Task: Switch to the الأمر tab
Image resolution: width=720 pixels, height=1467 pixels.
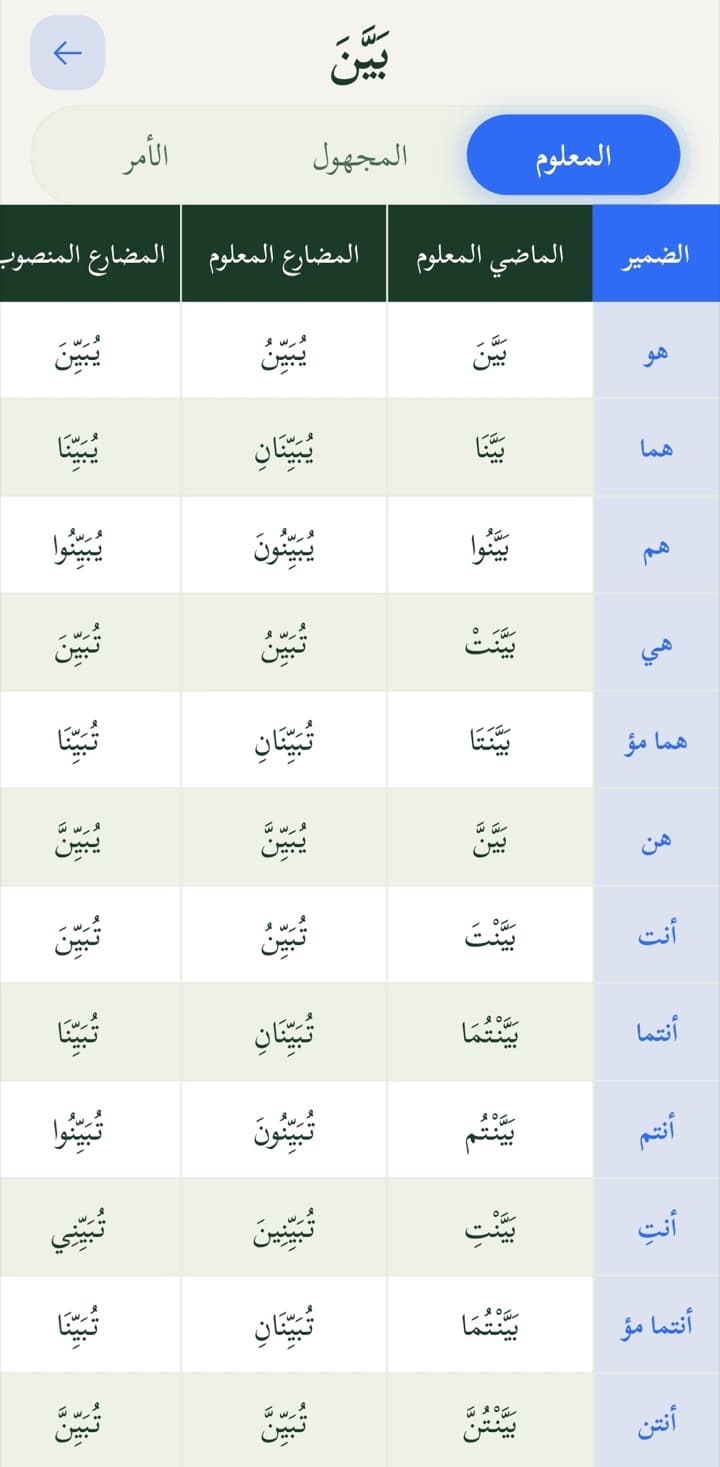Action: click(x=145, y=156)
